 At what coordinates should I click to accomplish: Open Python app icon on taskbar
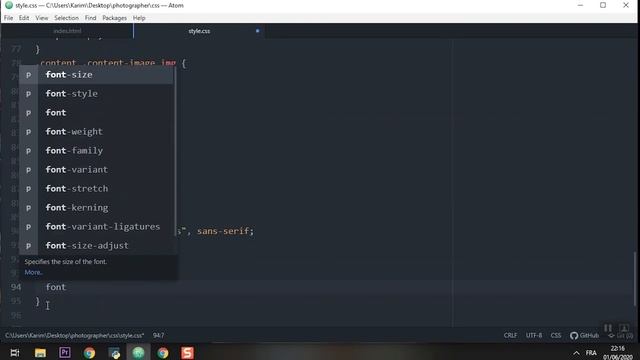(x=114, y=353)
